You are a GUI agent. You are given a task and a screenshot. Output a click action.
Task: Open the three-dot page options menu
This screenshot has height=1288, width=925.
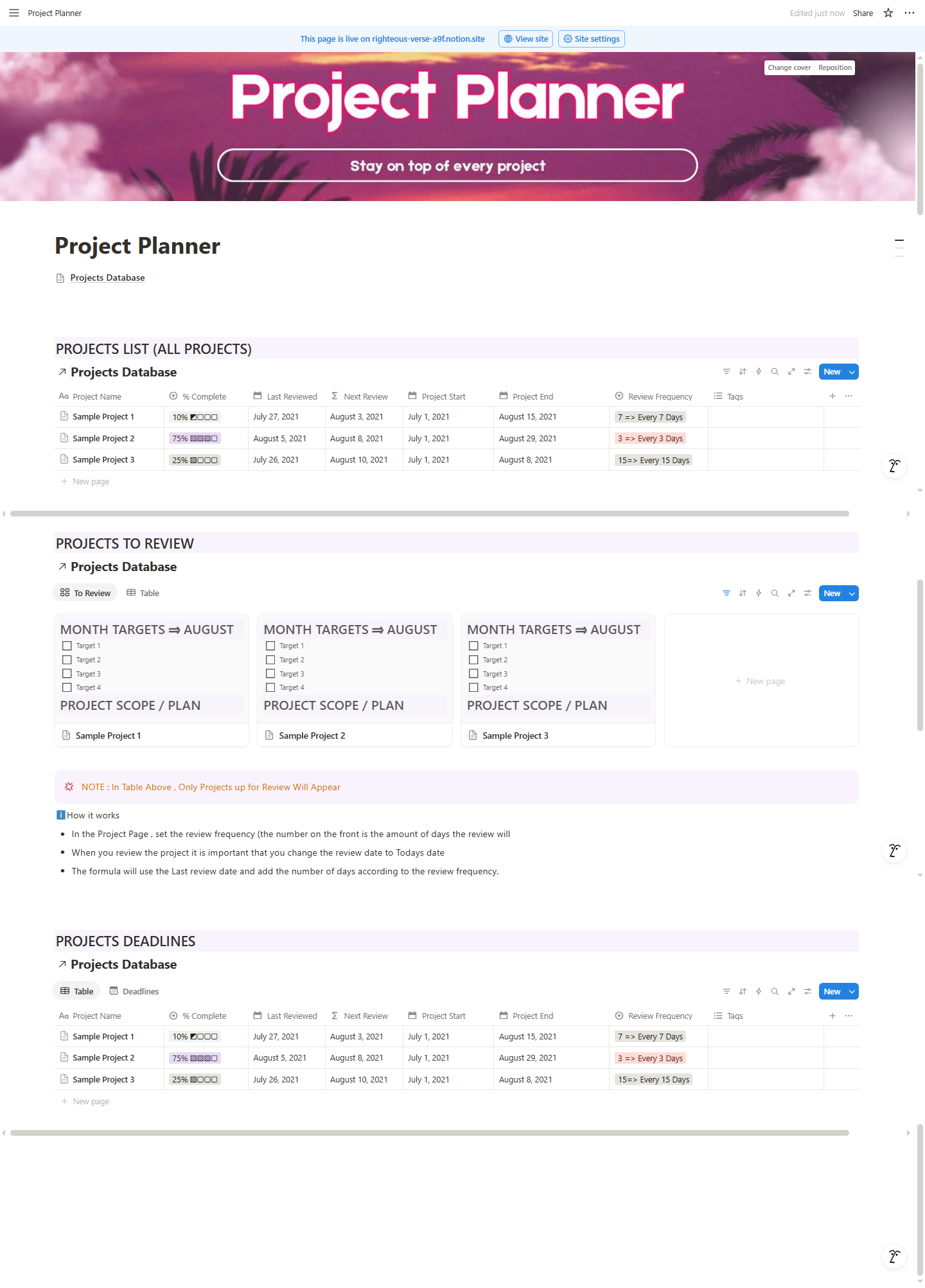(x=909, y=13)
